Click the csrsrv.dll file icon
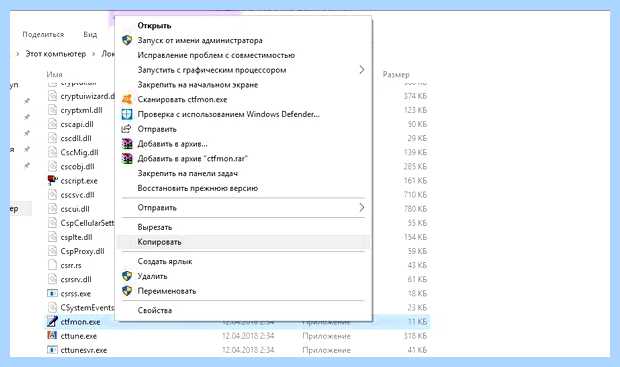This screenshot has height=367, width=620. pos(52,279)
